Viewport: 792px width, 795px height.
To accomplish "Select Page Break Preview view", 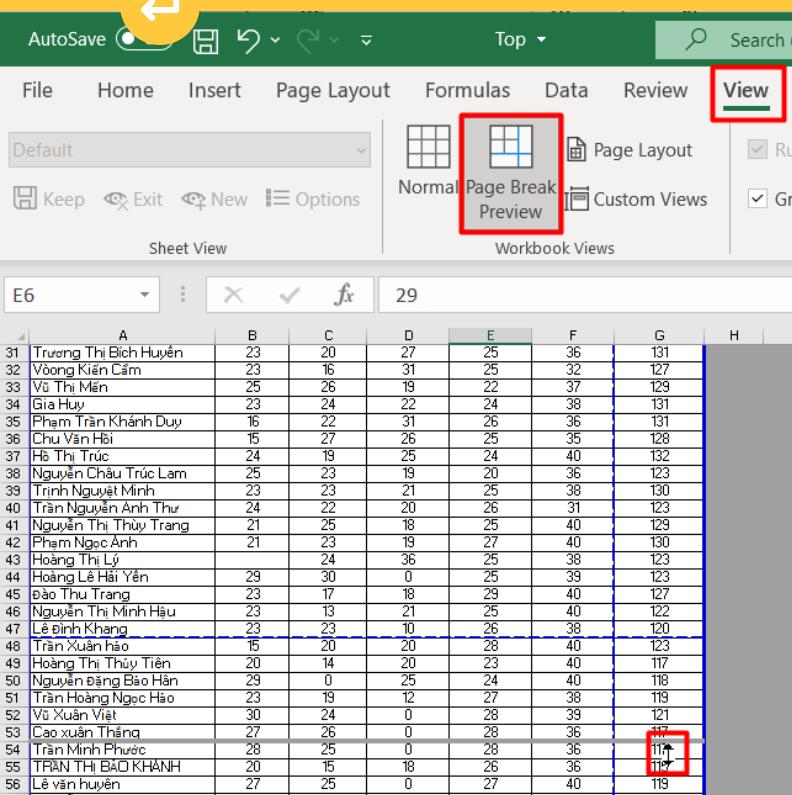I will (x=510, y=172).
